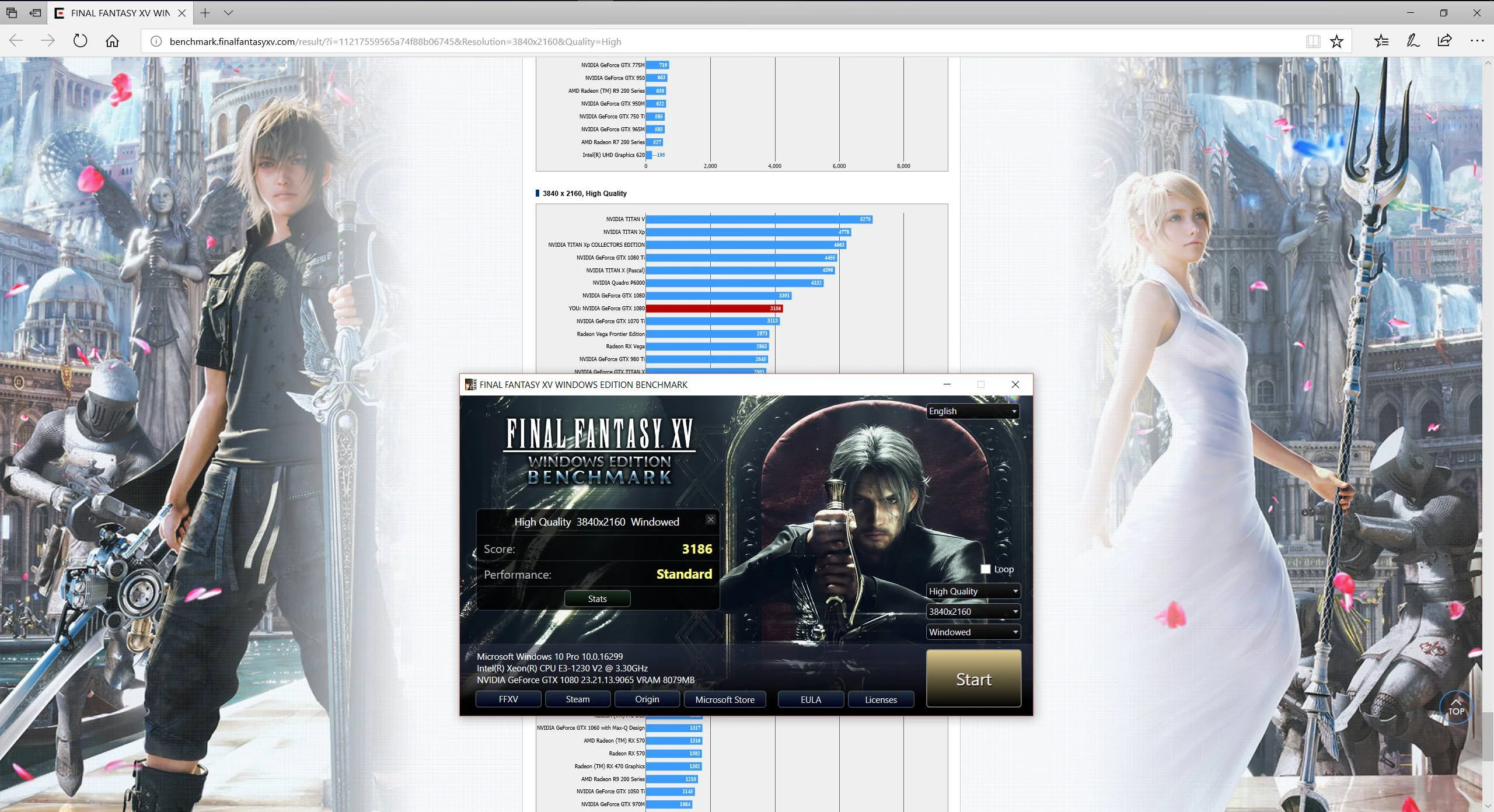This screenshot has width=1494, height=812.
Task: Click the Origin button
Action: click(x=647, y=699)
